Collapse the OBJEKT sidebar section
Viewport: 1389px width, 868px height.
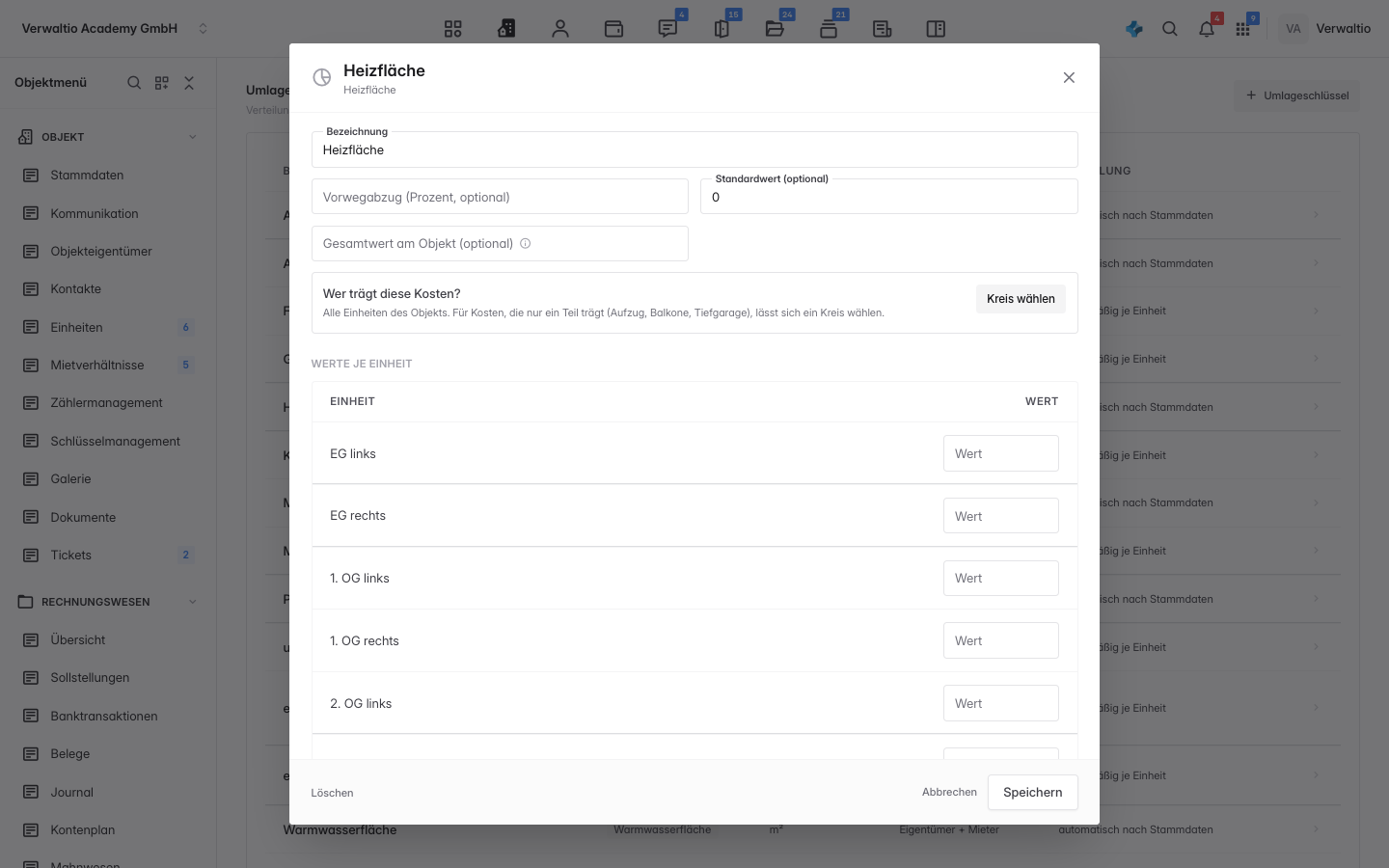(x=192, y=137)
